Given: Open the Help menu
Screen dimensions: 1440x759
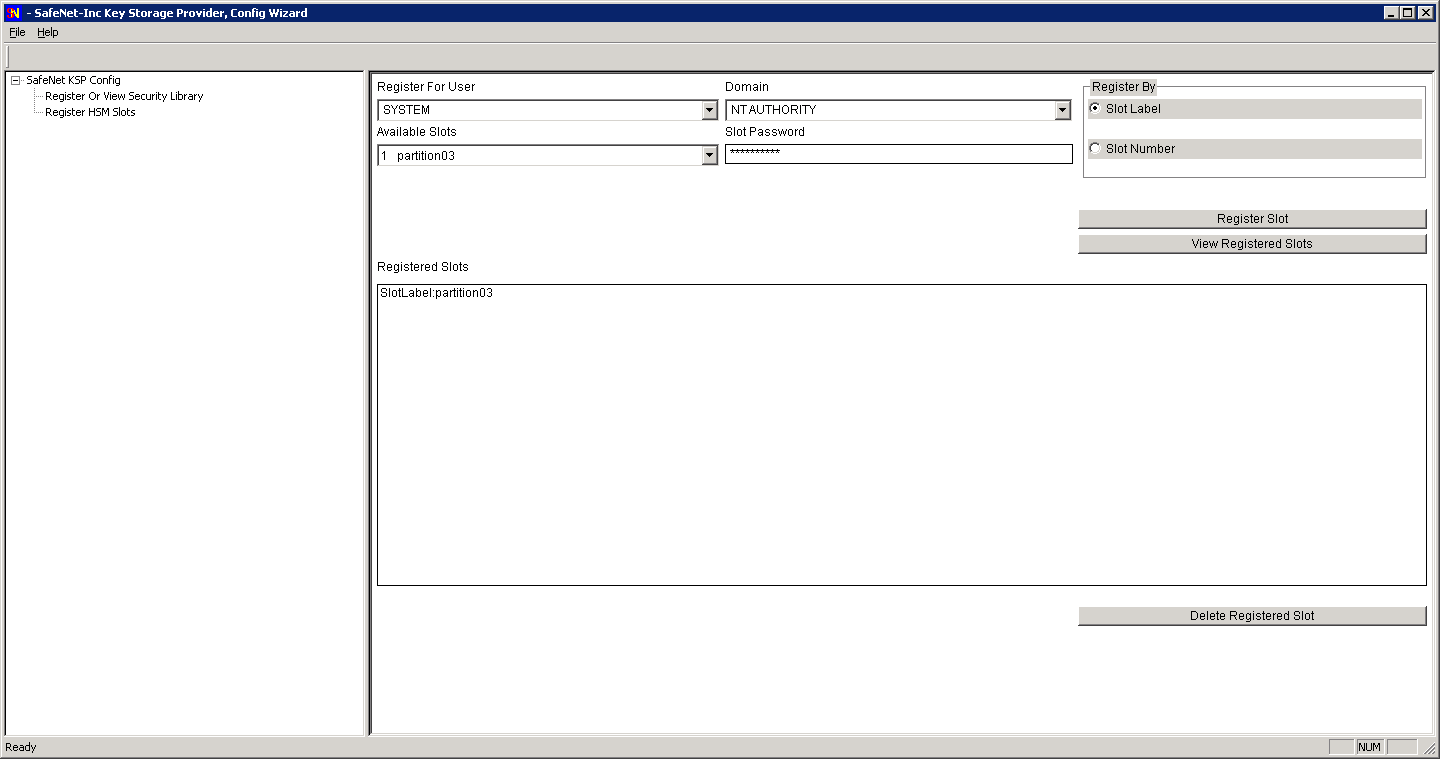Looking at the screenshot, I should click(x=48, y=32).
